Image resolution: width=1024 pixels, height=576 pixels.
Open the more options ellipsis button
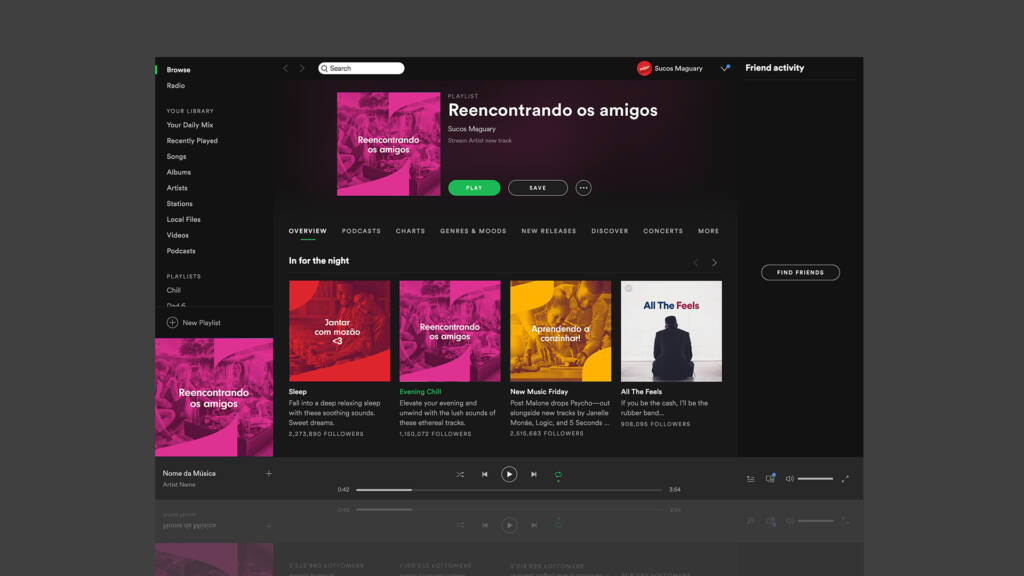583,188
